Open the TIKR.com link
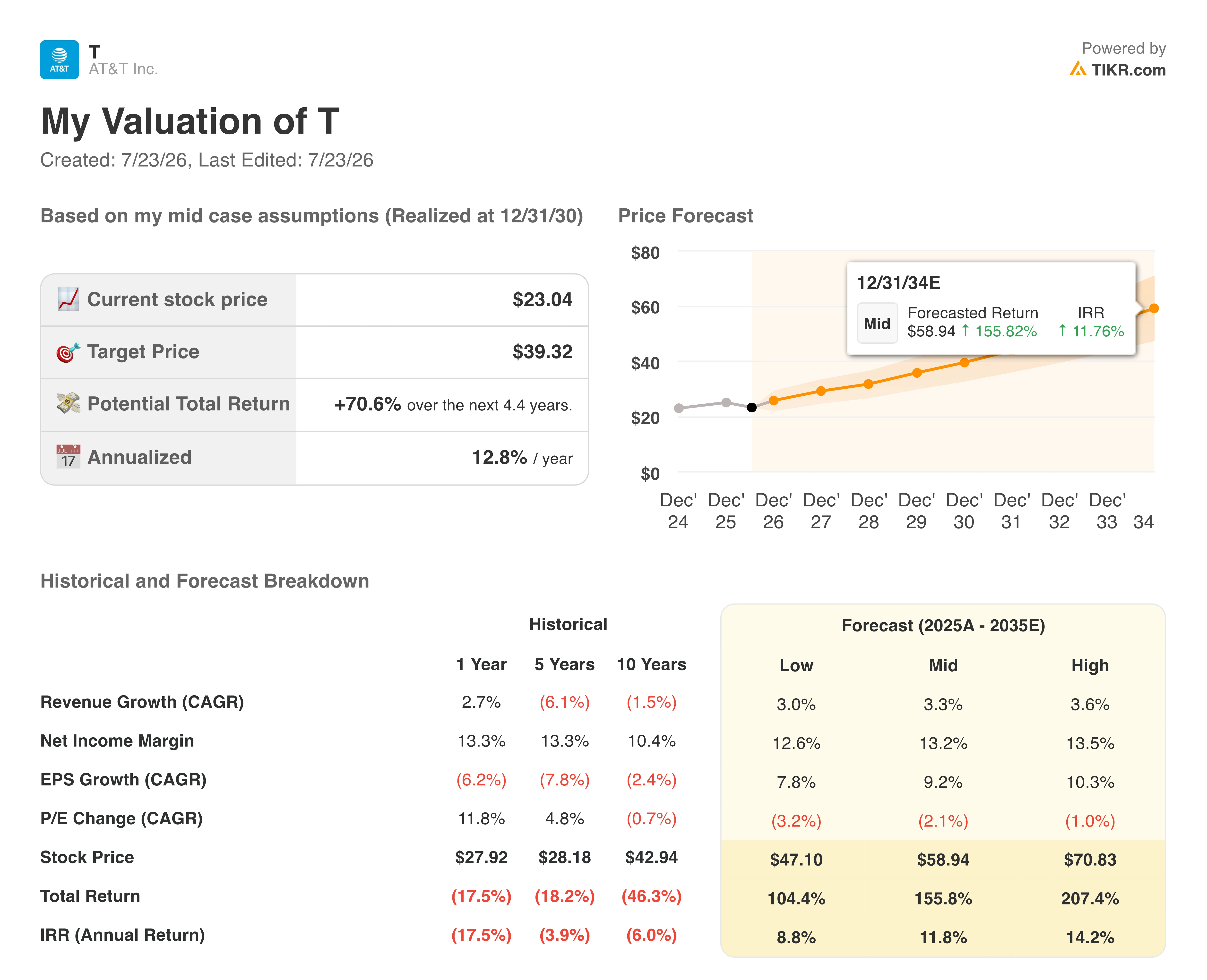Viewport: 1207px width, 980px height. (1128, 70)
